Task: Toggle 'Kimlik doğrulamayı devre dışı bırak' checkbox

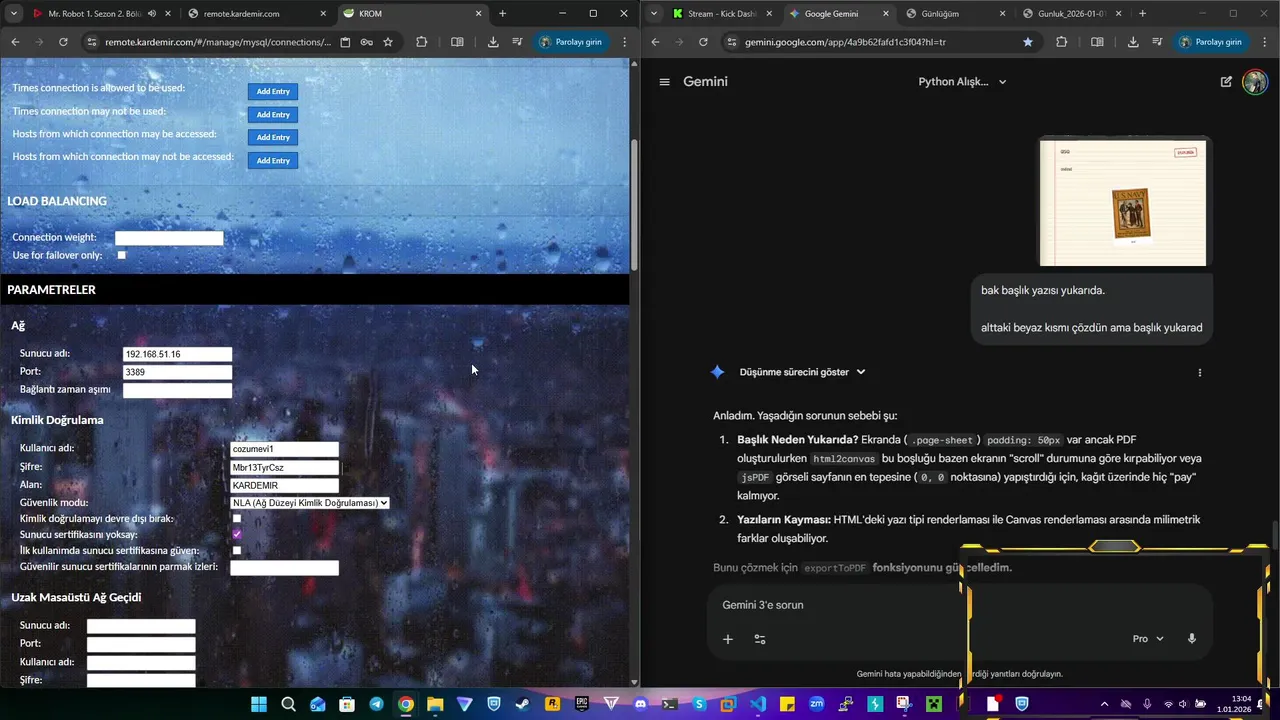Action: [x=237, y=518]
